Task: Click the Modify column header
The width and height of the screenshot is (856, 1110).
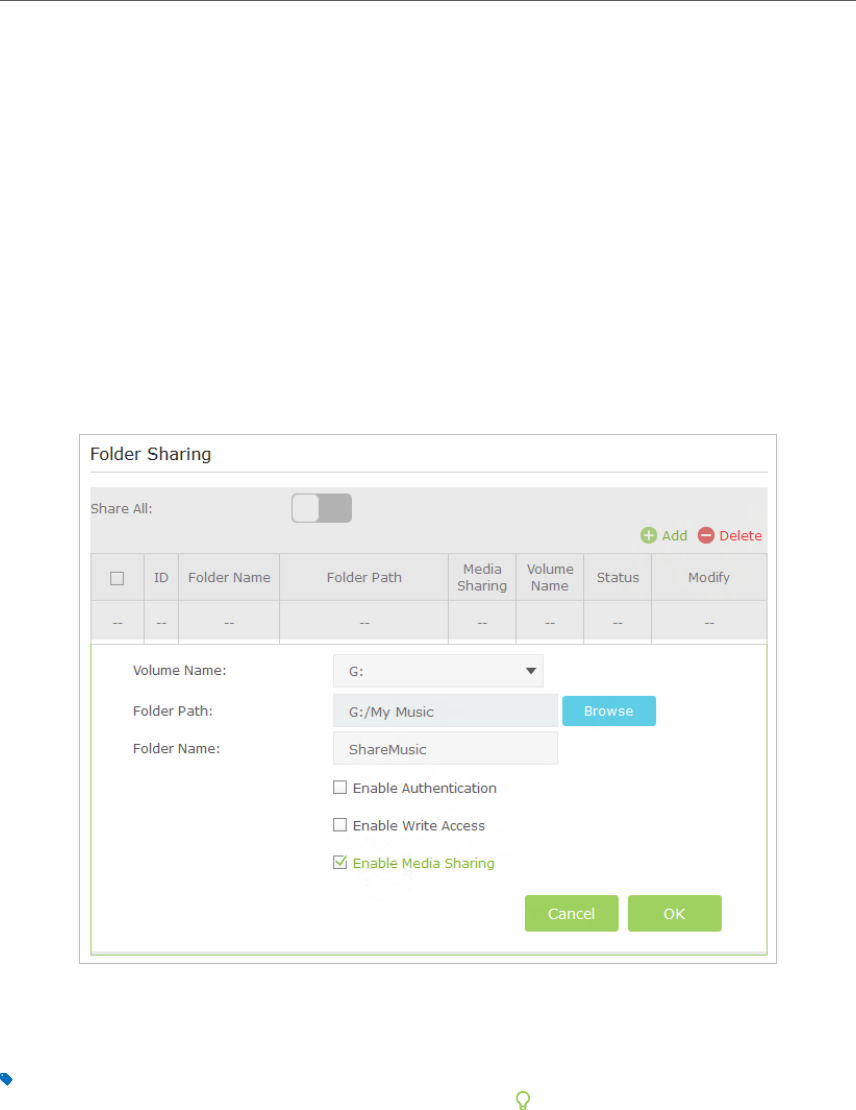Action: pyautogui.click(x=708, y=577)
